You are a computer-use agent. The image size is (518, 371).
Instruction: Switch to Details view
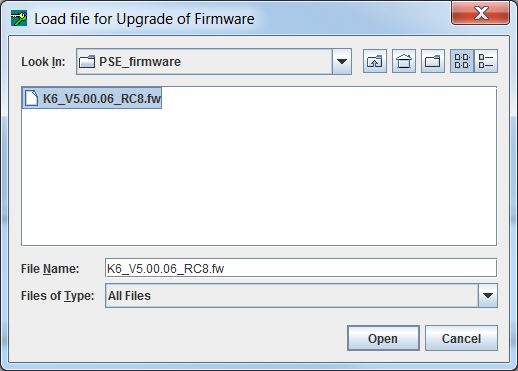coord(486,61)
